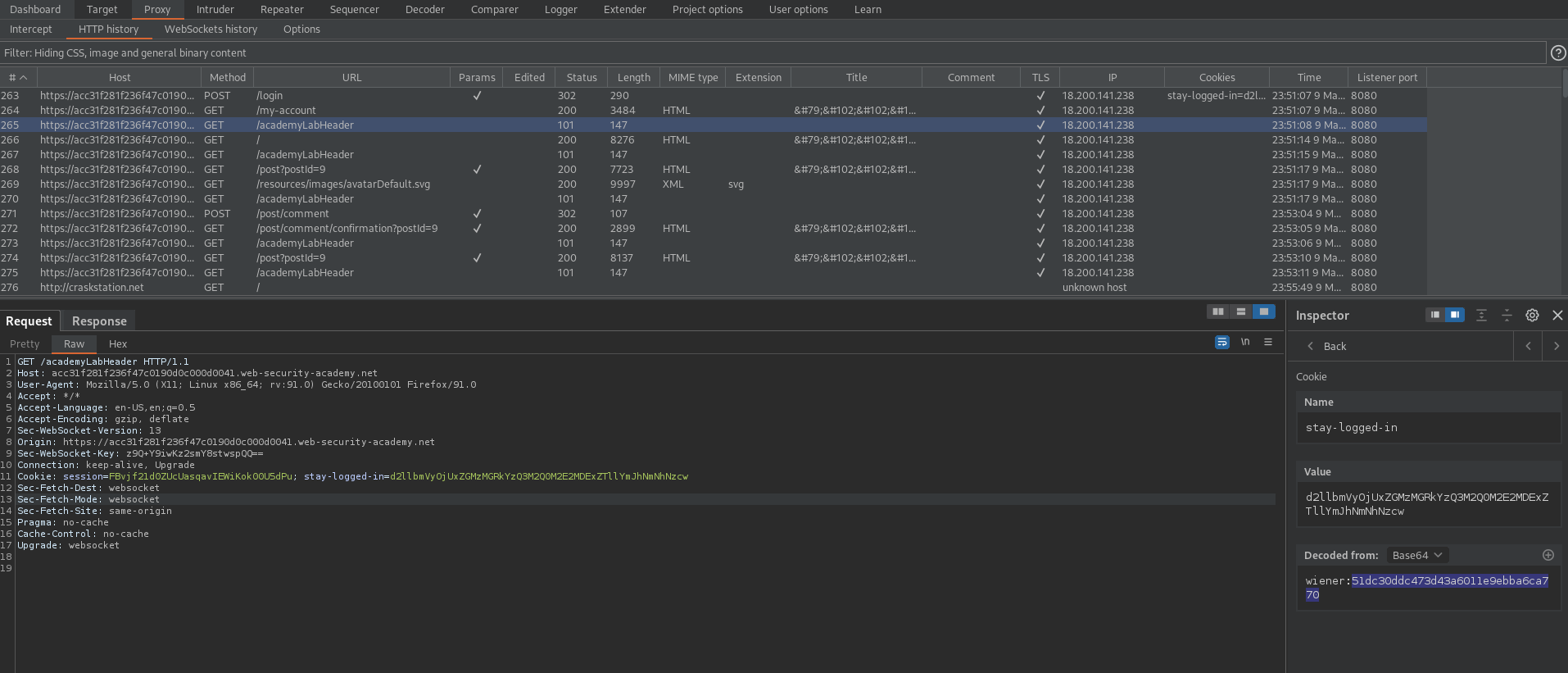
Task: Open the Logger tab
Action: (561, 9)
